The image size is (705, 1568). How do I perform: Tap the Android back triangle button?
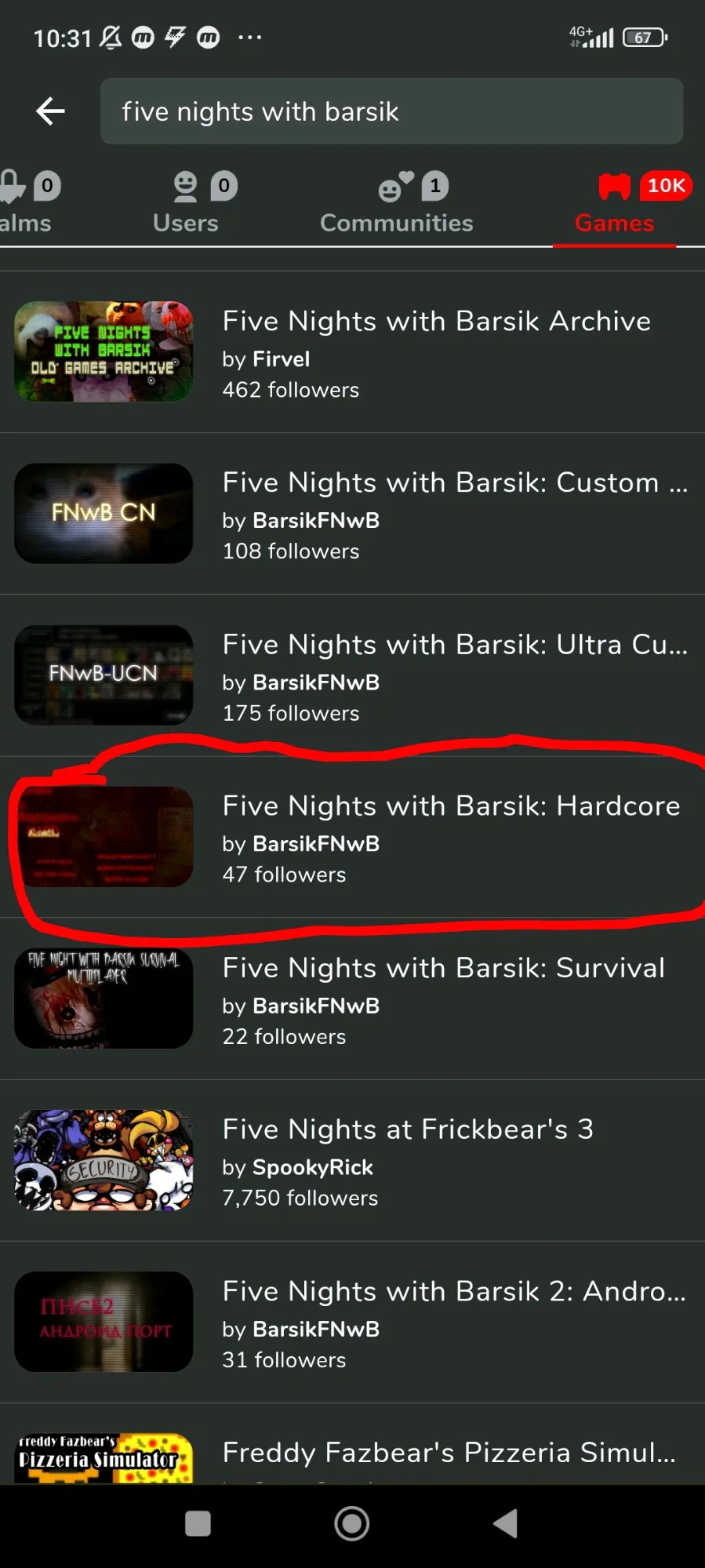pos(506,1524)
